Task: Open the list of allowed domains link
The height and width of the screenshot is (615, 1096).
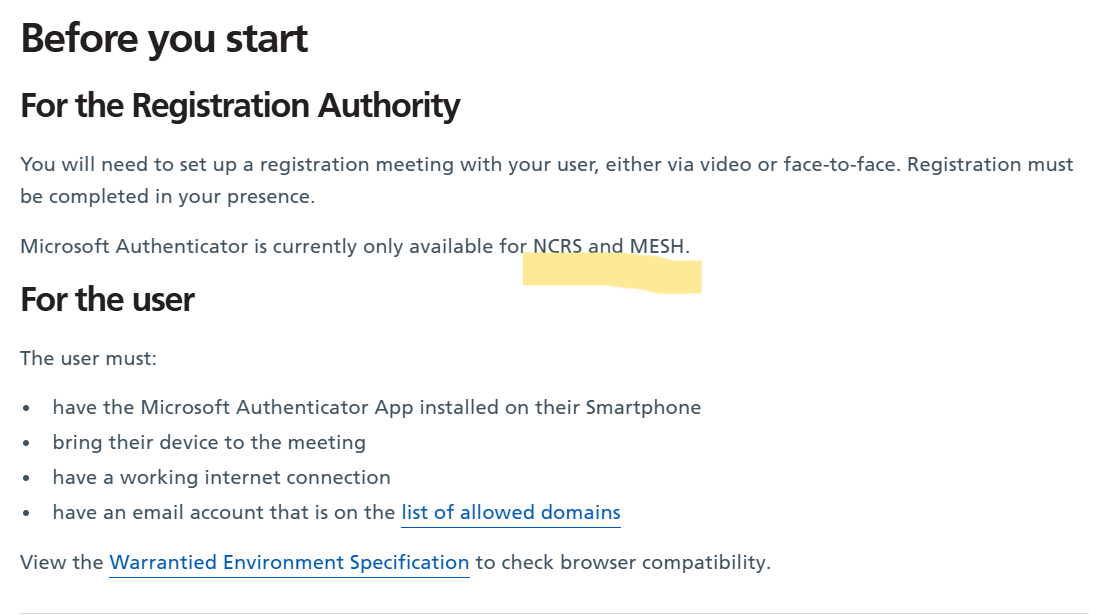Action: pos(511,513)
